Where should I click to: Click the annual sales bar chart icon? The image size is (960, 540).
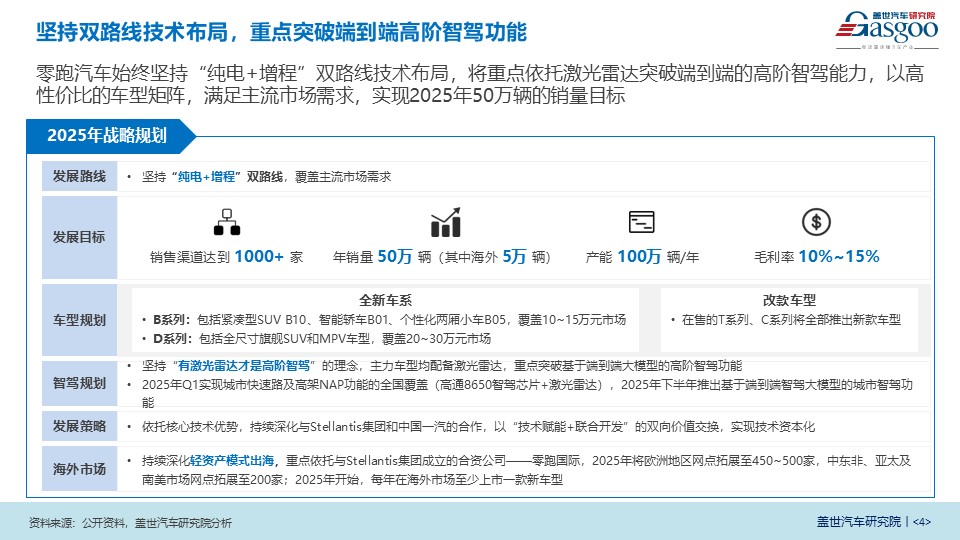445,222
